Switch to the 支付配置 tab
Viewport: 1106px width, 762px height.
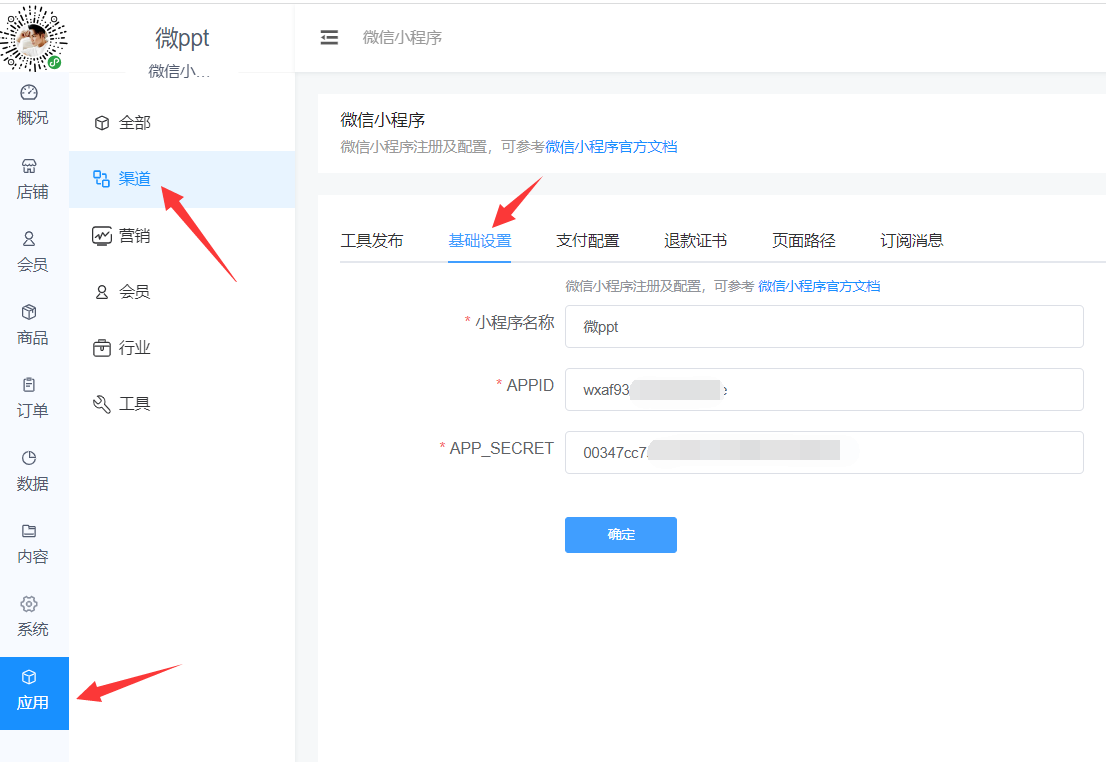[588, 241]
